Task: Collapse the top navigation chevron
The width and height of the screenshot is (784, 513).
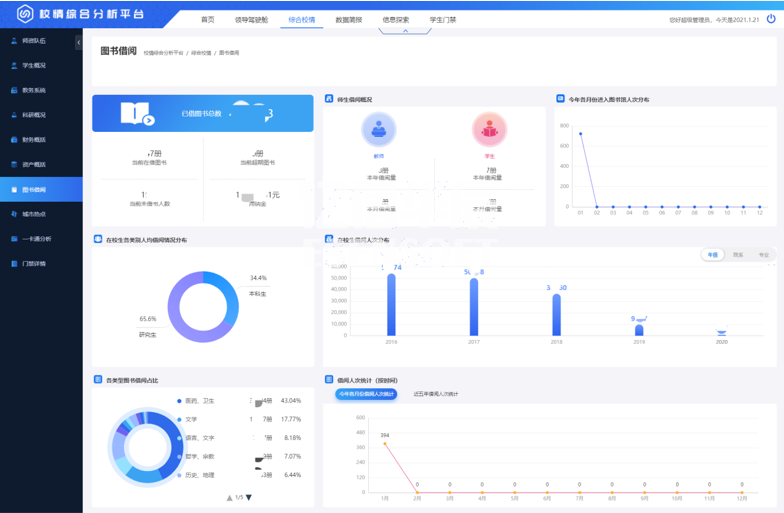Action: (405, 31)
